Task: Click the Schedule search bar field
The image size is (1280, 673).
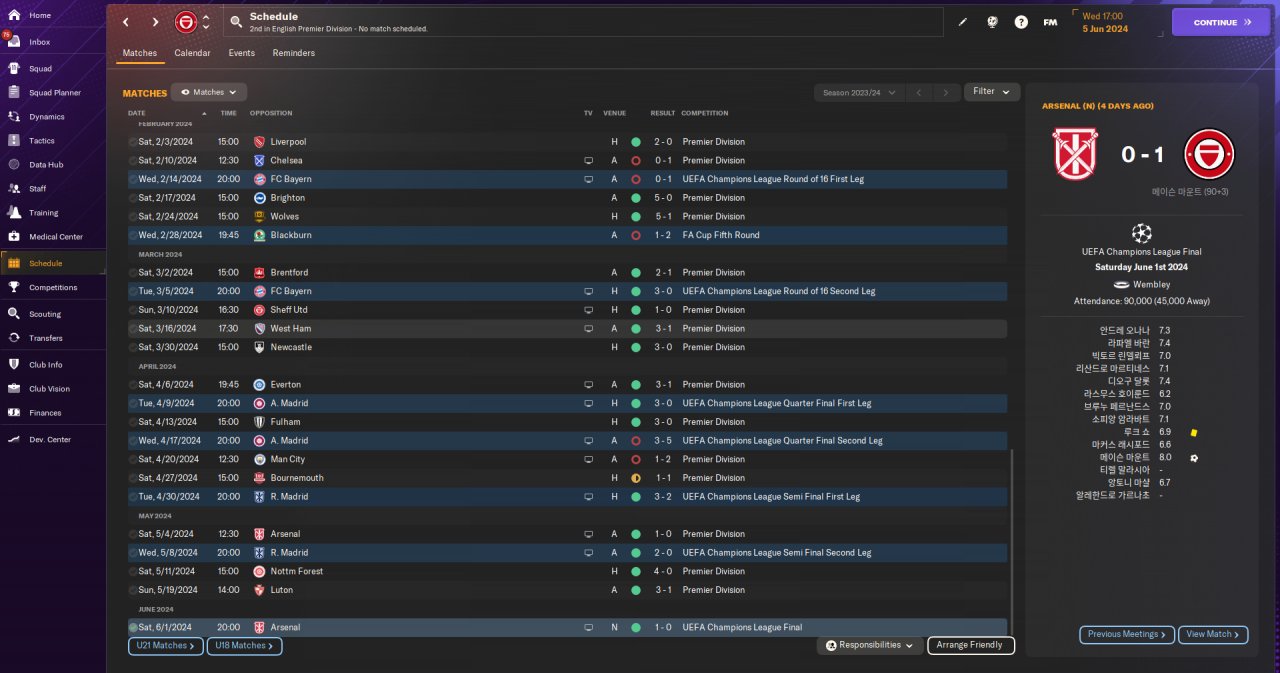Action: tap(583, 22)
